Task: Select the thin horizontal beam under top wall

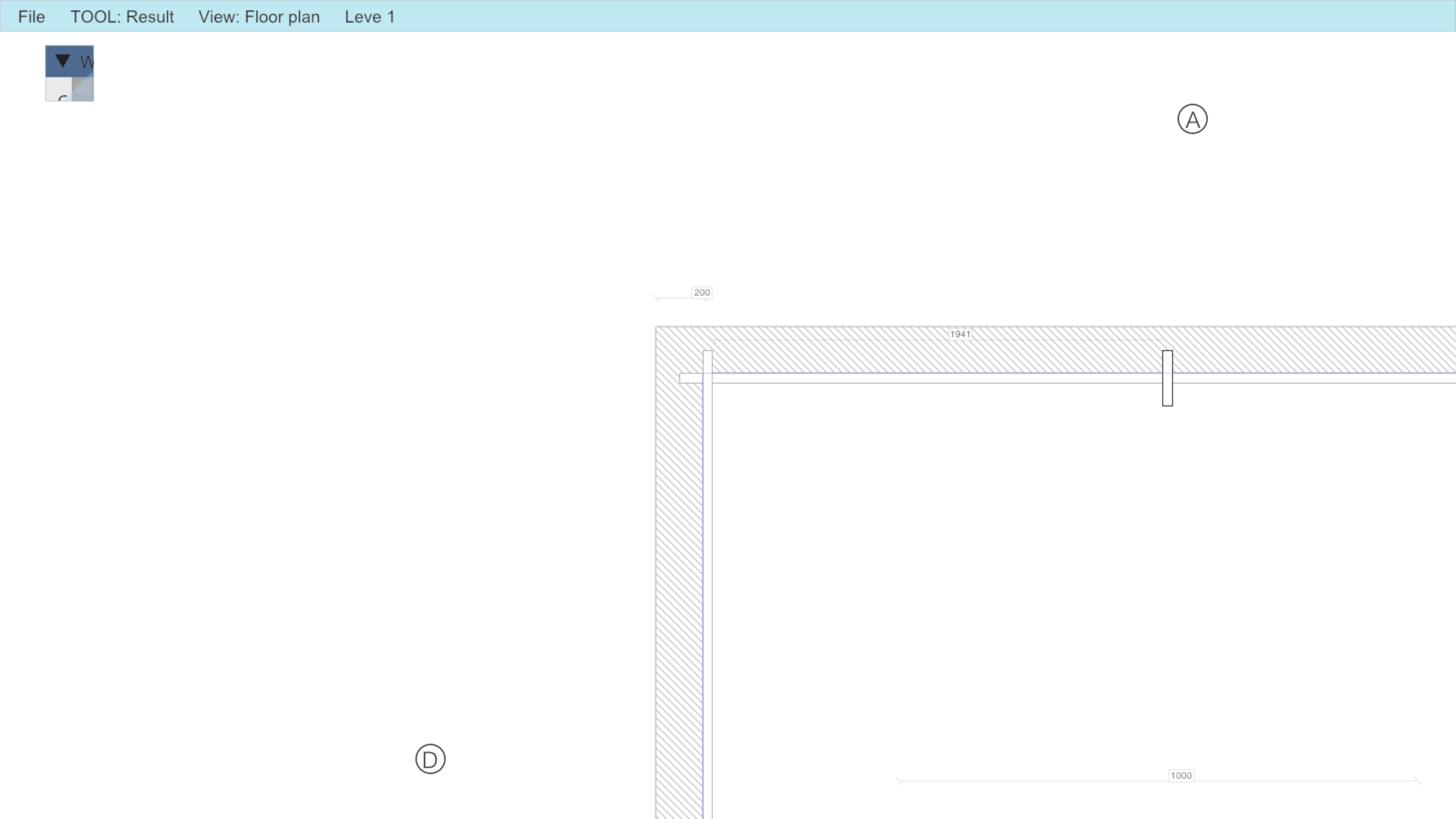Action: [924, 378]
